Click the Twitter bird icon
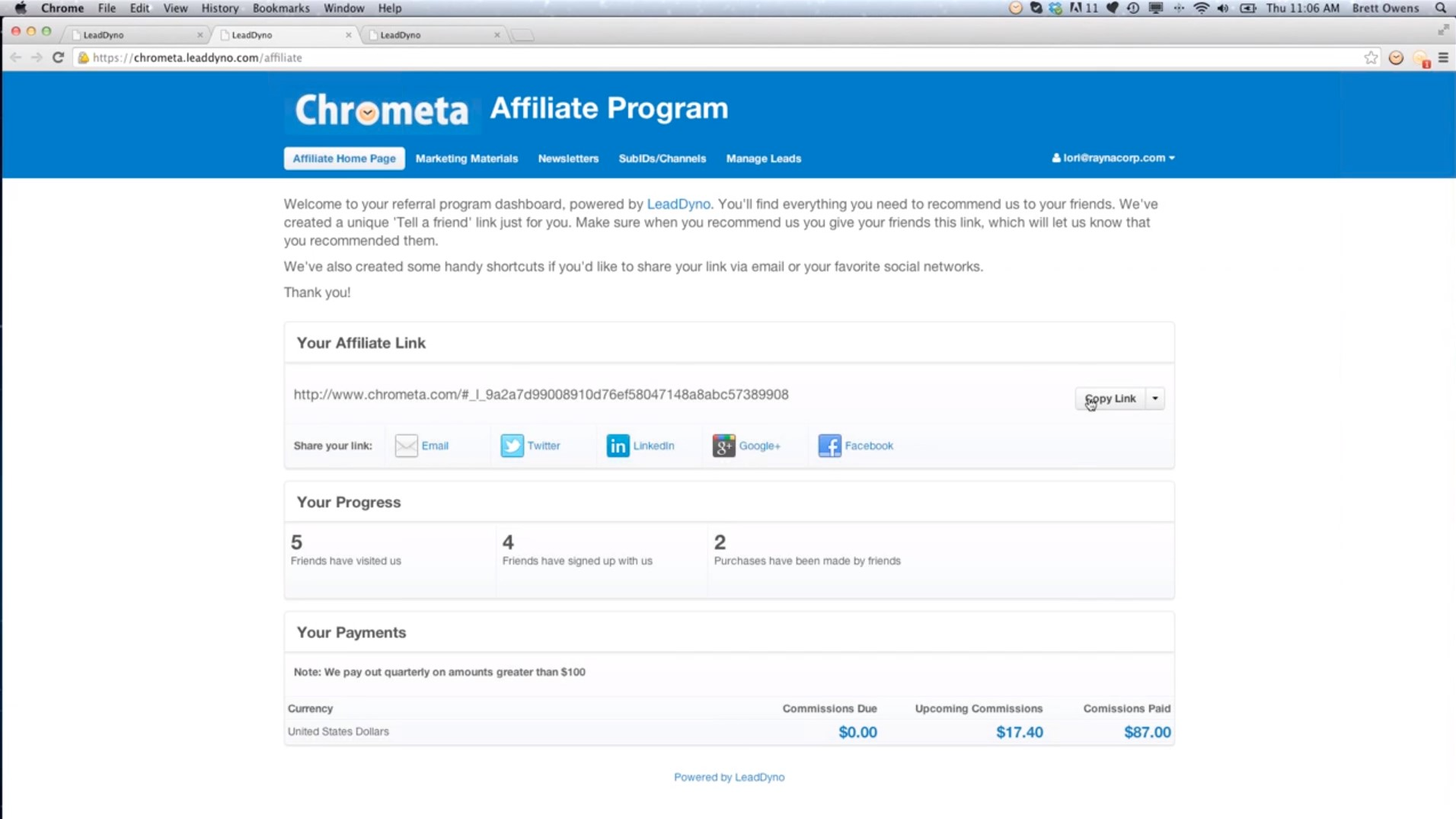 click(512, 446)
